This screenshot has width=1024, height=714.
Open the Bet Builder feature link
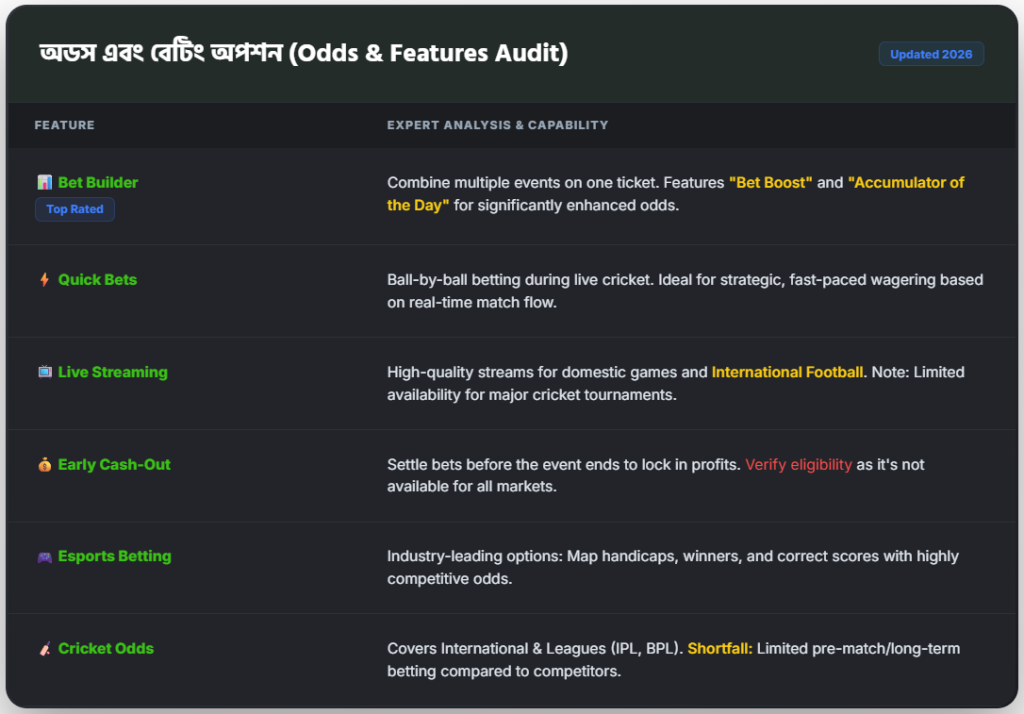point(98,183)
